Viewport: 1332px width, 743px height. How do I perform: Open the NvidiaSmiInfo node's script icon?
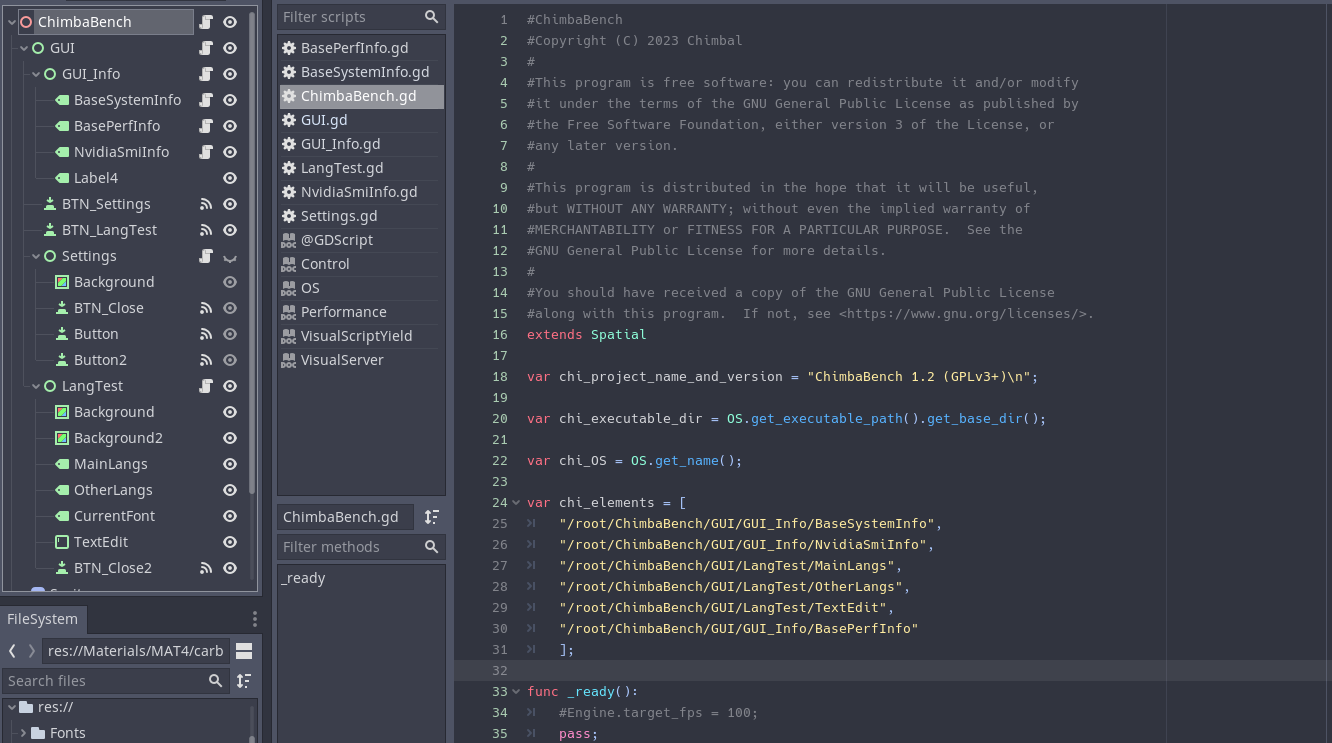206,152
